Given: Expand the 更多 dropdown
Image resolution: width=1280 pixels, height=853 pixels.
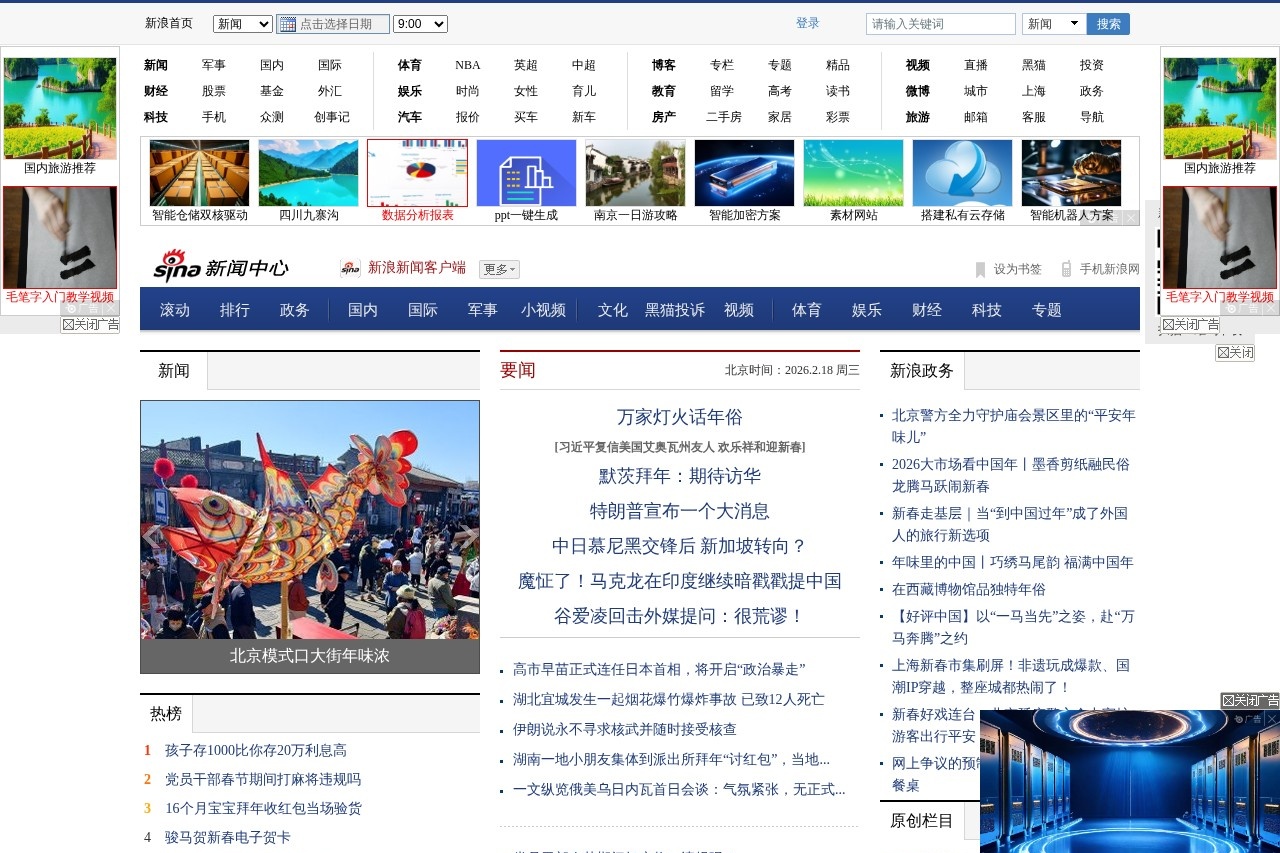Looking at the screenshot, I should tap(499, 269).
